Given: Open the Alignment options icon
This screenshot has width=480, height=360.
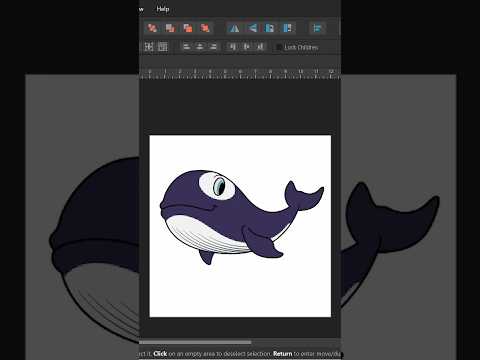Looking at the screenshot, I should (317, 28).
